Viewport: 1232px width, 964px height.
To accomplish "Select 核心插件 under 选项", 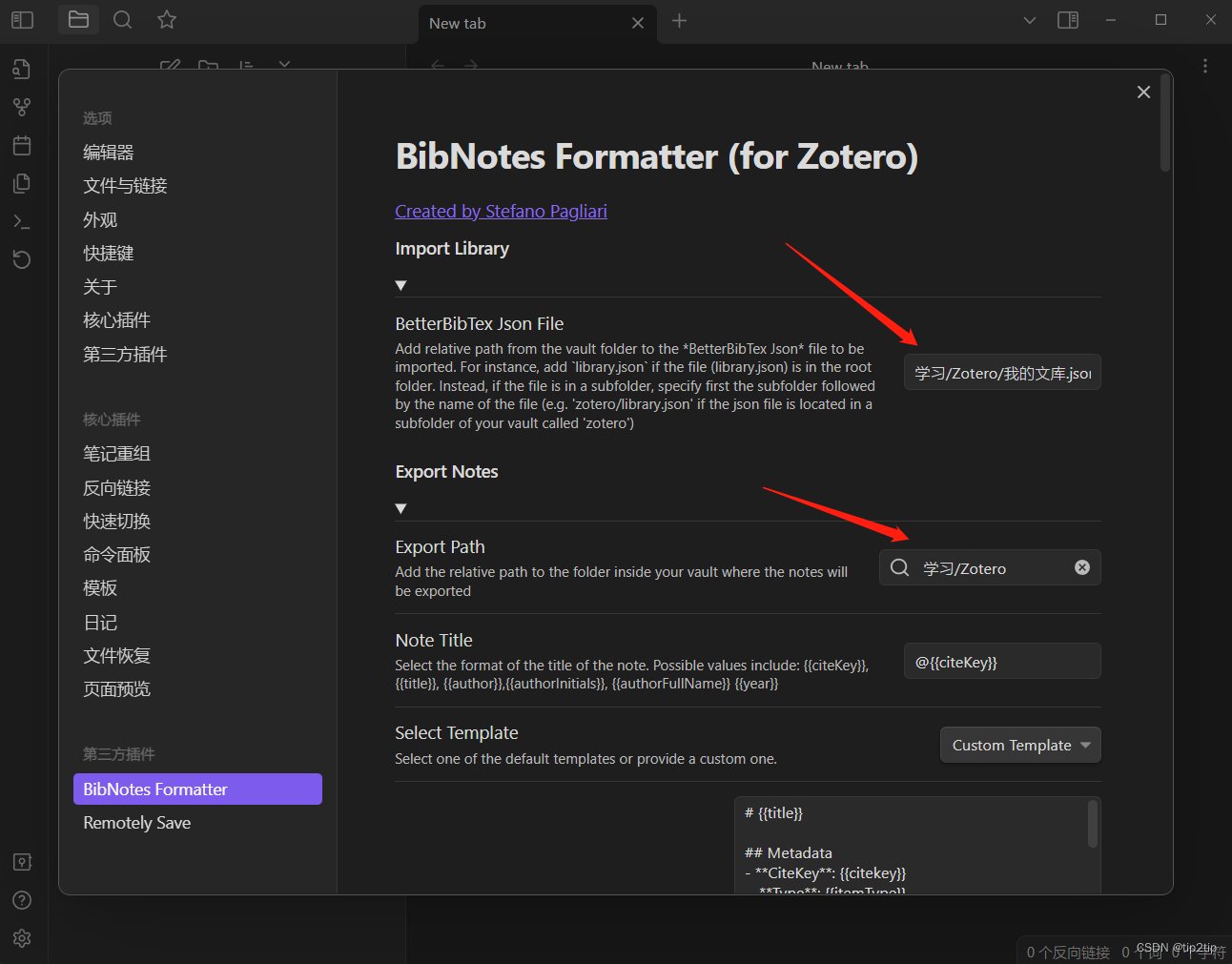I will click(x=116, y=319).
